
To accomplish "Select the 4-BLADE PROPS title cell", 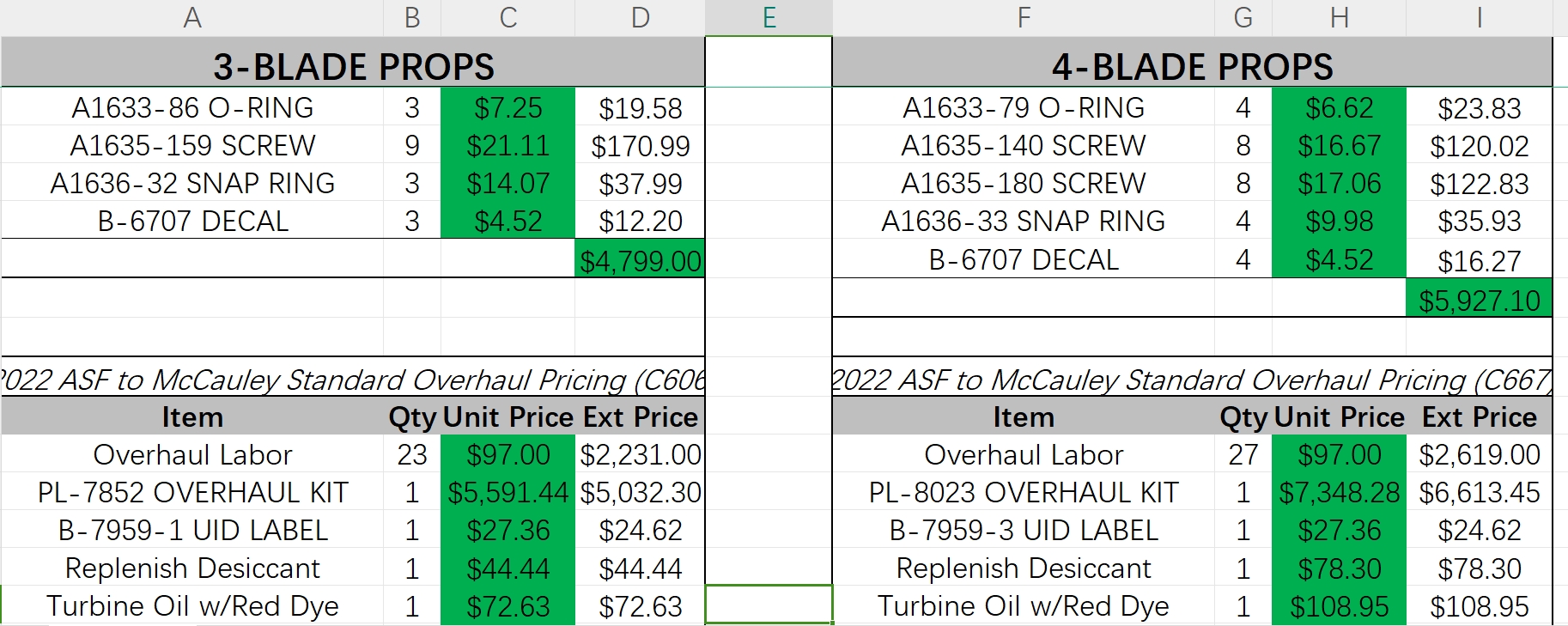I will 1192,66.
